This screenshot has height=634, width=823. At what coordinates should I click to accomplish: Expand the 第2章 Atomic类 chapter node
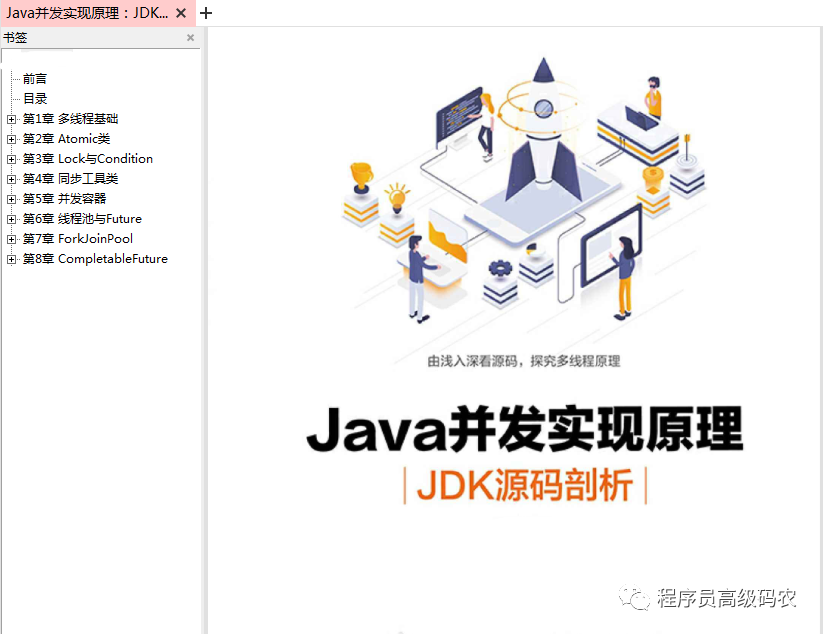point(11,139)
